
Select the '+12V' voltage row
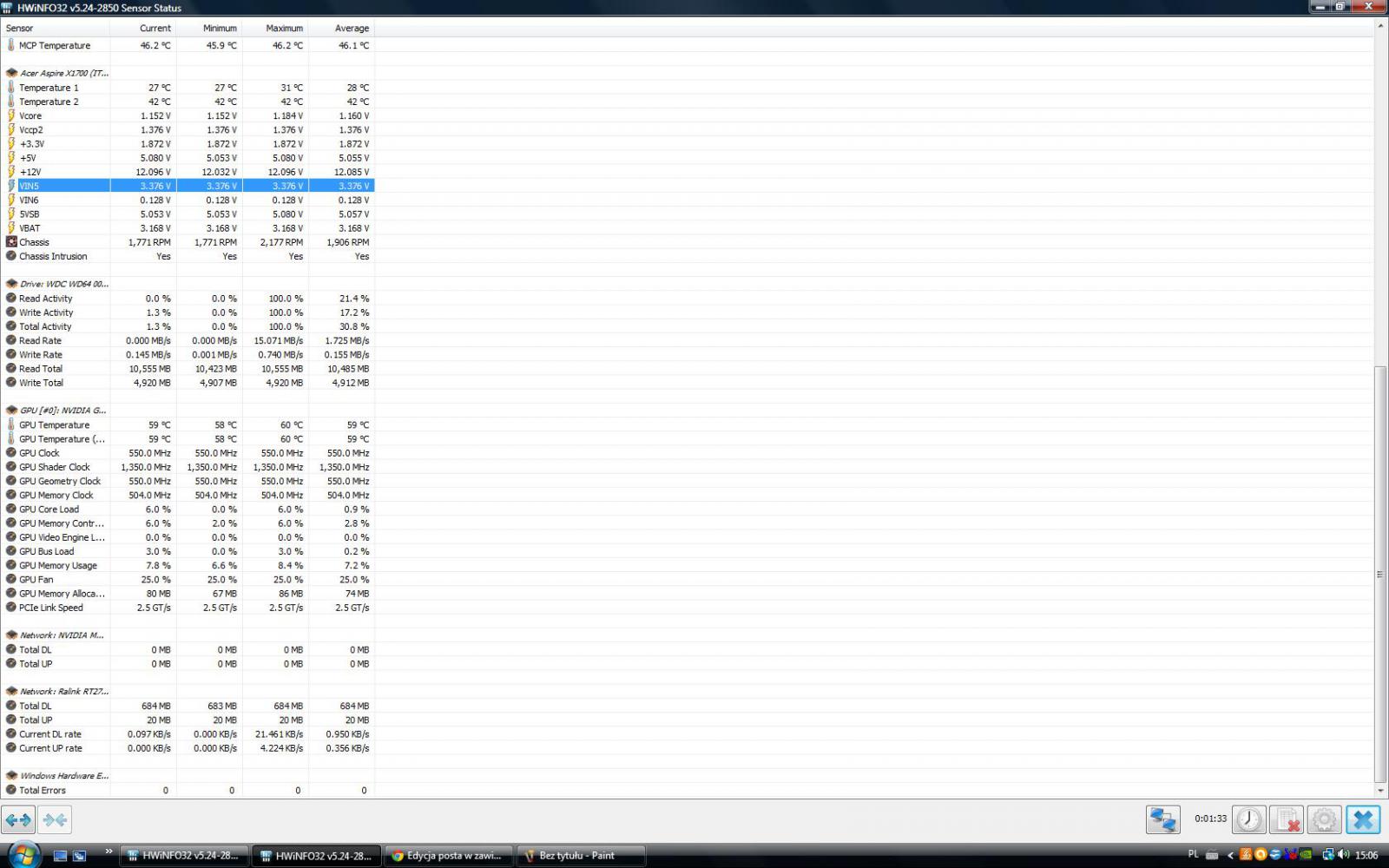click(188, 172)
